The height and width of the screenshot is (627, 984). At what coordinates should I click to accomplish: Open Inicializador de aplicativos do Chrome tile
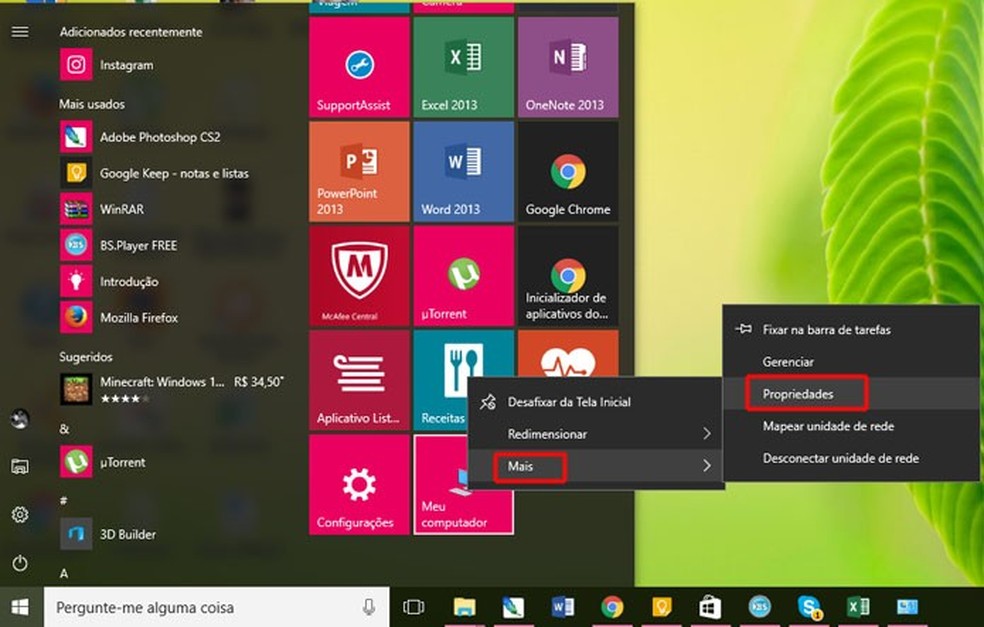[568, 276]
